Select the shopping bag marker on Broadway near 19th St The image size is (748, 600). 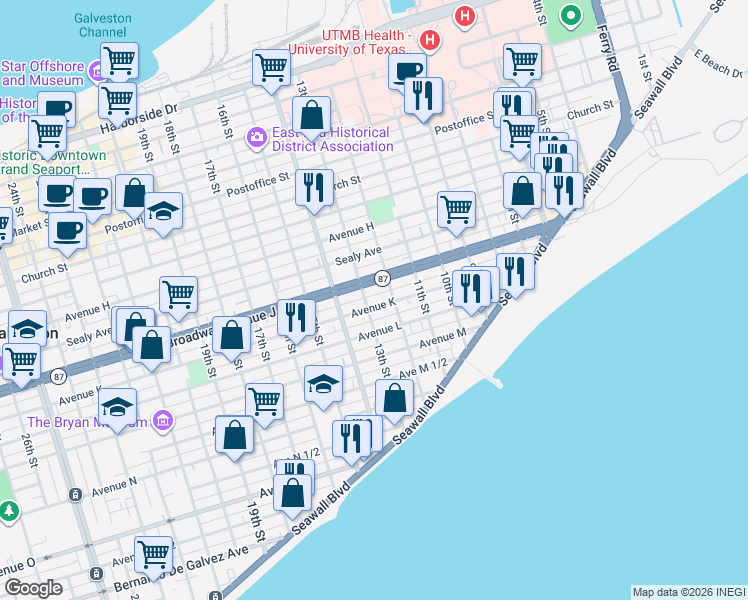point(231,335)
